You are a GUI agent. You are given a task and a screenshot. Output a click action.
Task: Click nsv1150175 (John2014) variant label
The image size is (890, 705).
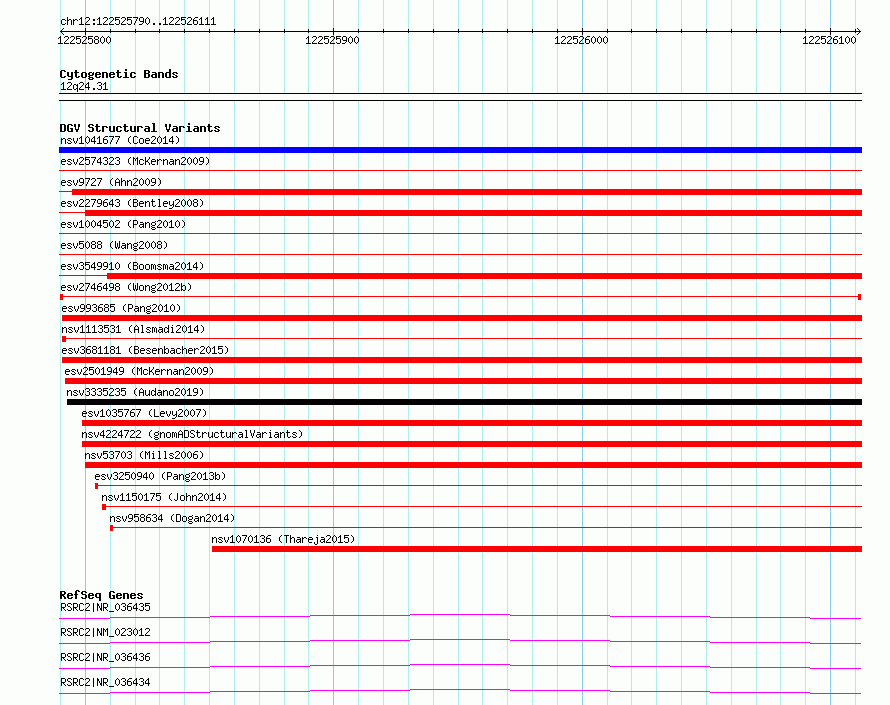point(164,497)
